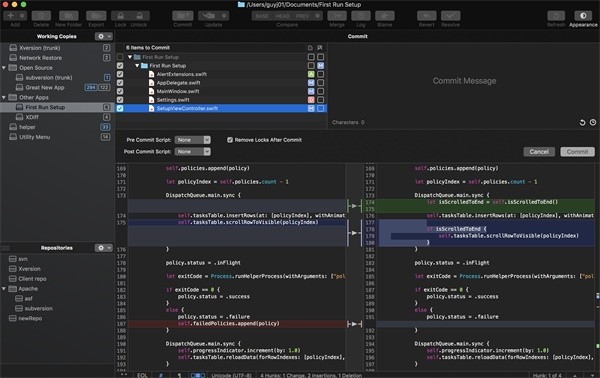Click the diff layout selector in status bar
The image size is (600, 378).
(x=198, y=375)
